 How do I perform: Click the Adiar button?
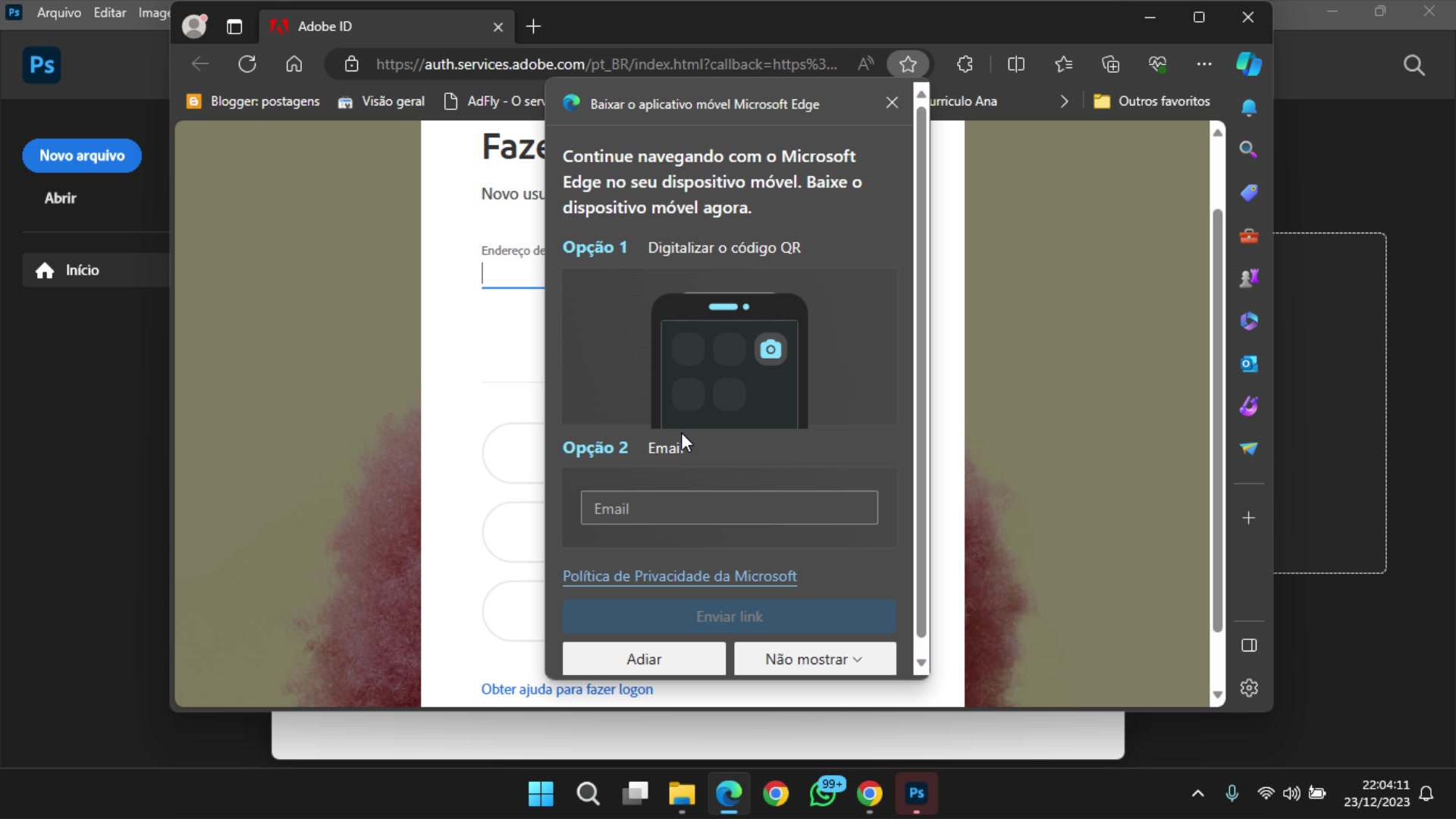pos(644,659)
